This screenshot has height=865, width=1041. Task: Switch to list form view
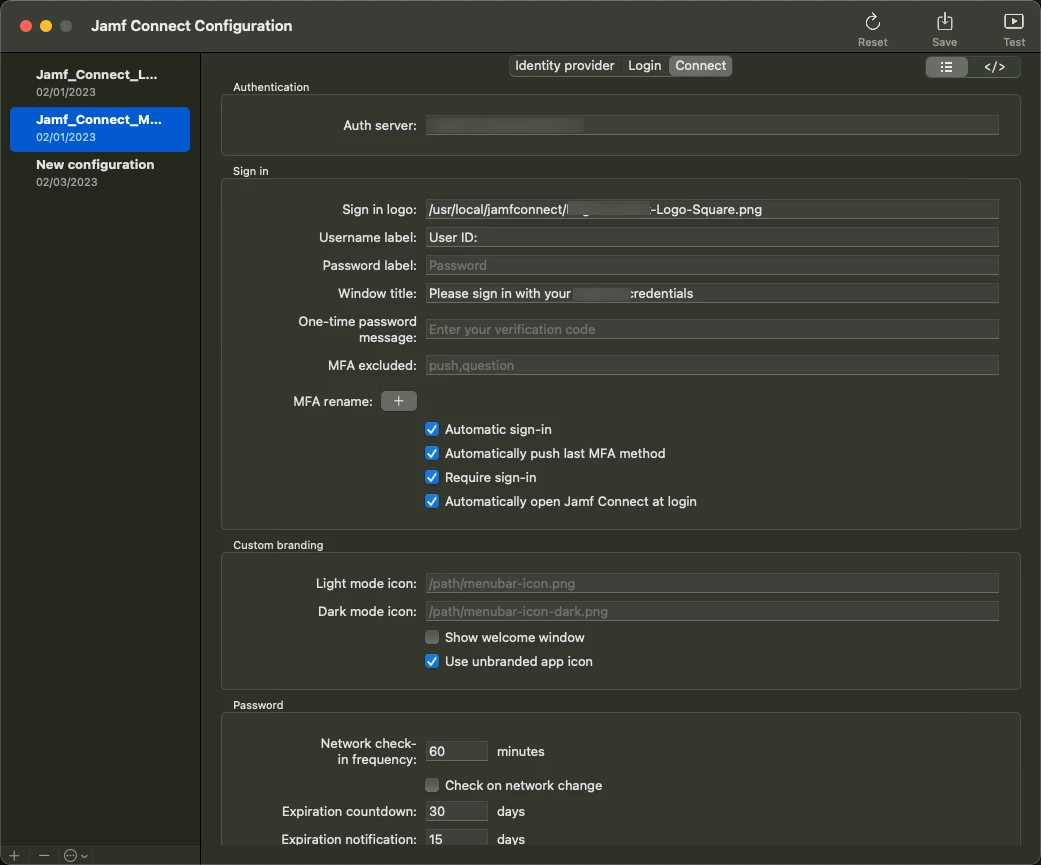tap(946, 67)
